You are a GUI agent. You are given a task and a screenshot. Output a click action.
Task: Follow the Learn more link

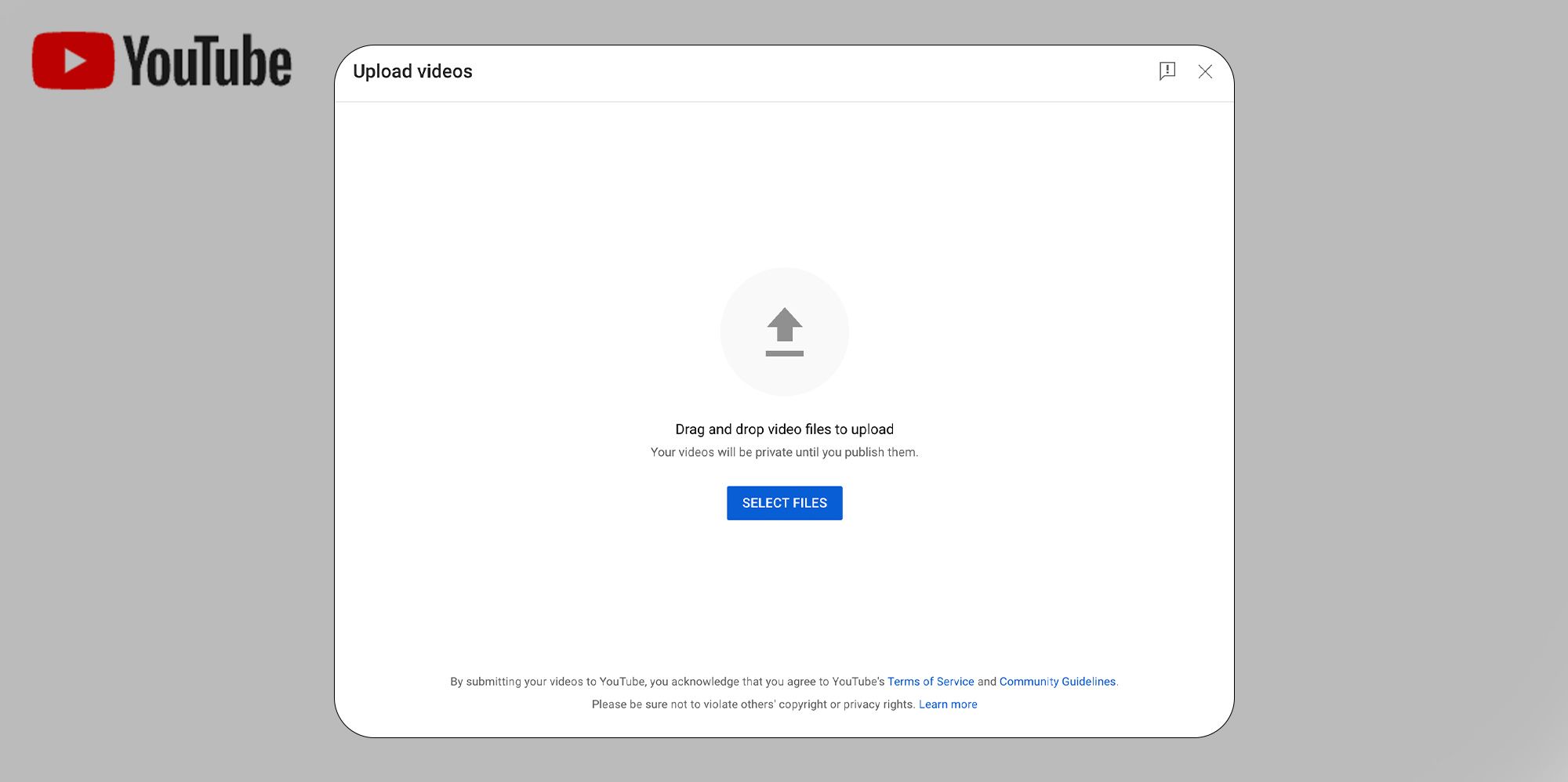948,704
